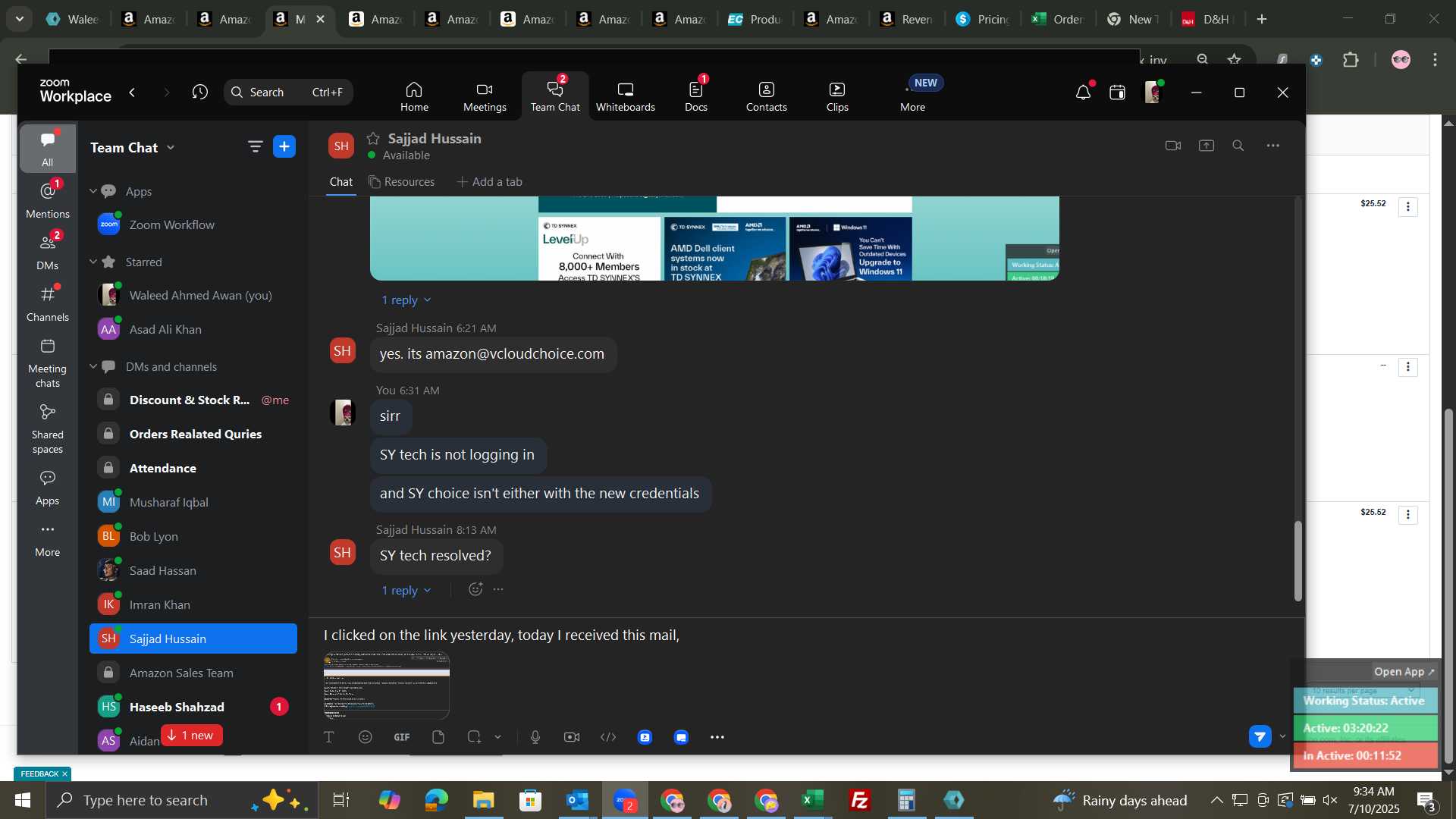
Task: Click Open App in tracker widget
Action: click(x=1404, y=672)
